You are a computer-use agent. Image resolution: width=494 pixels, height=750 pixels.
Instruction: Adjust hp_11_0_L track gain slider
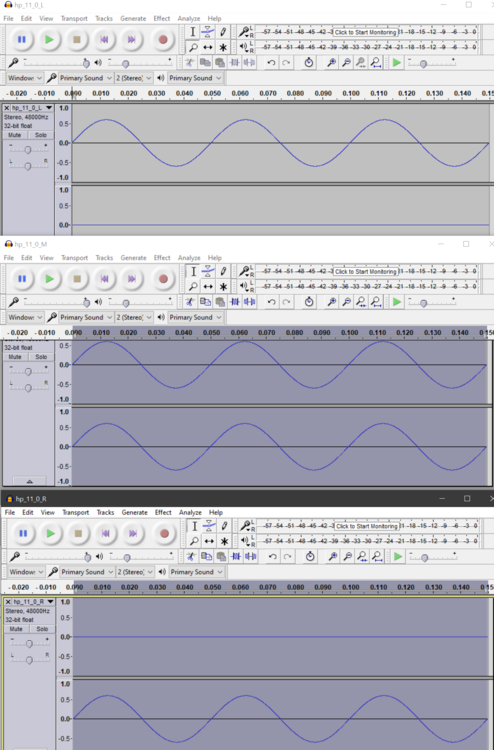click(x=28, y=150)
